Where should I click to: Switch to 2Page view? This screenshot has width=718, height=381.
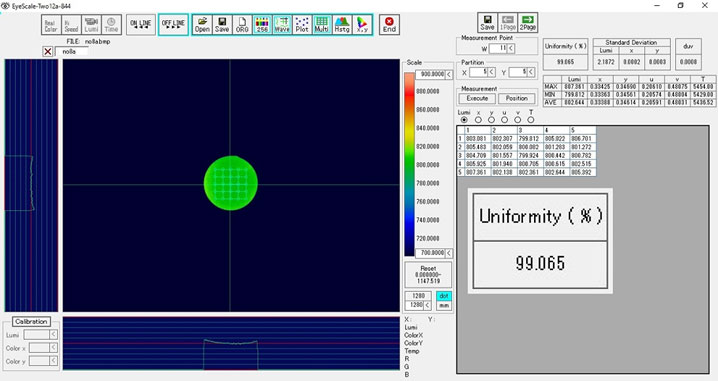point(528,23)
